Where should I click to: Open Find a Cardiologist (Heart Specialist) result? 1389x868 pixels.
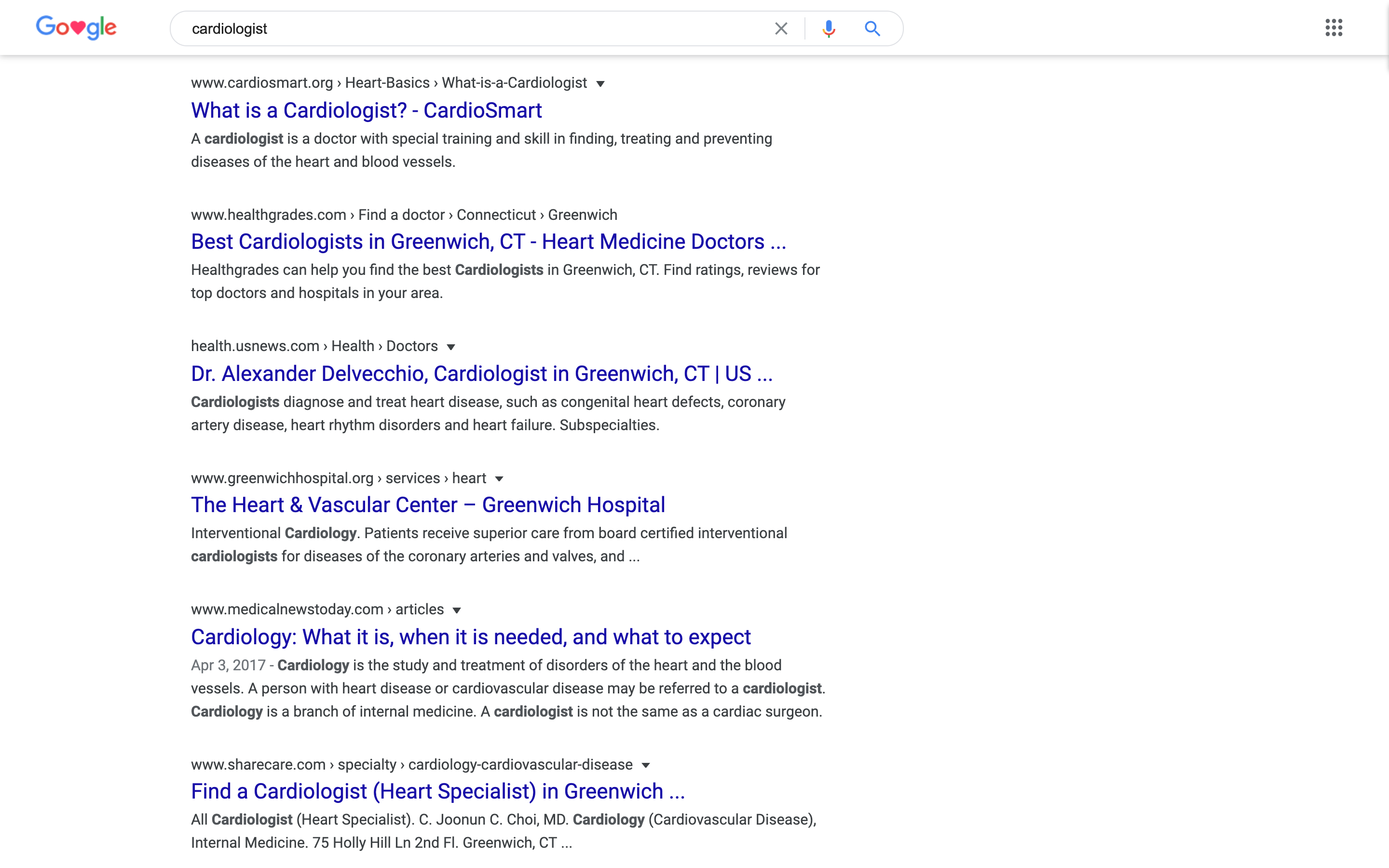click(x=438, y=792)
